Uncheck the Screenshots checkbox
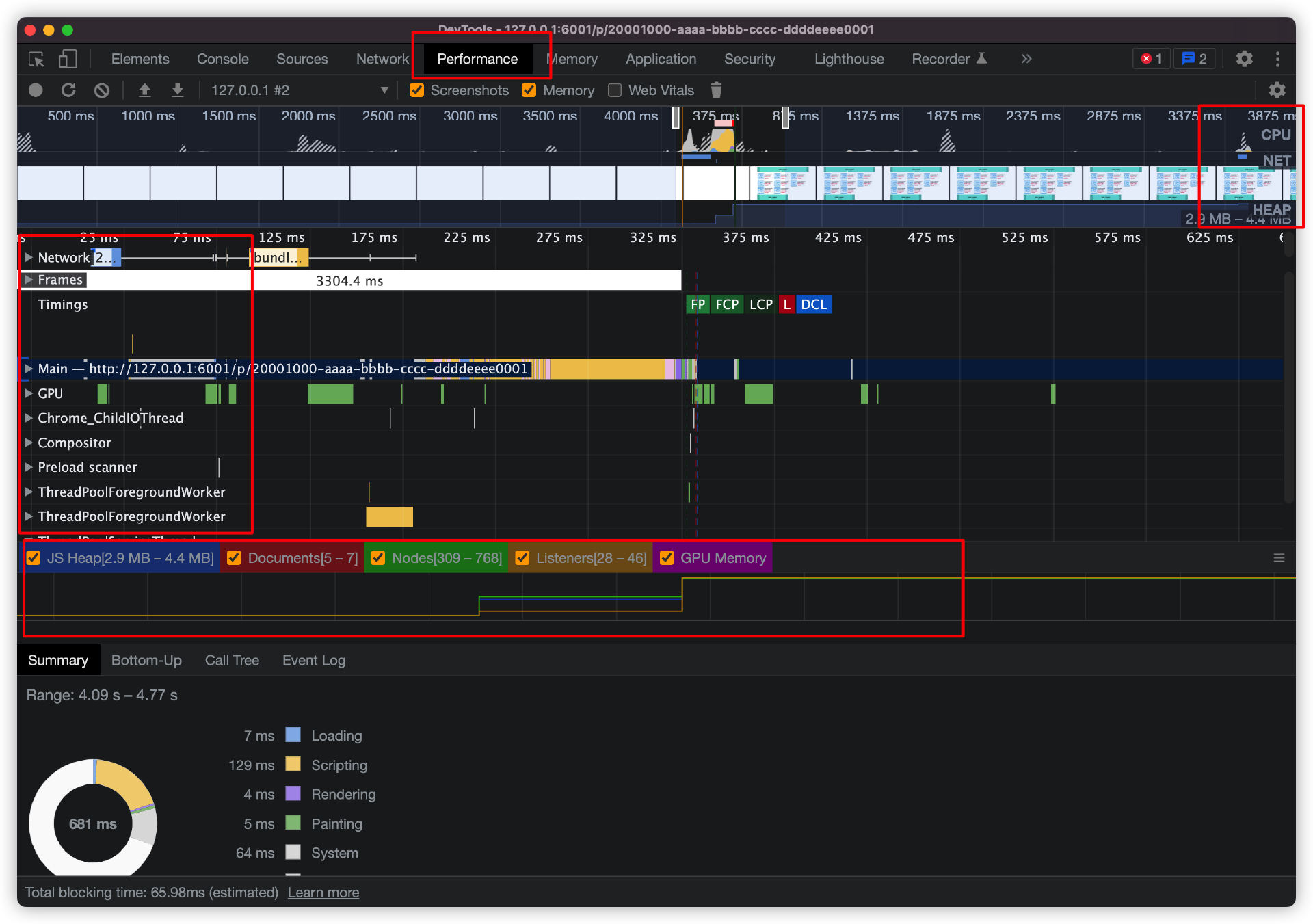Image resolution: width=1313 pixels, height=924 pixels. pyautogui.click(x=416, y=90)
